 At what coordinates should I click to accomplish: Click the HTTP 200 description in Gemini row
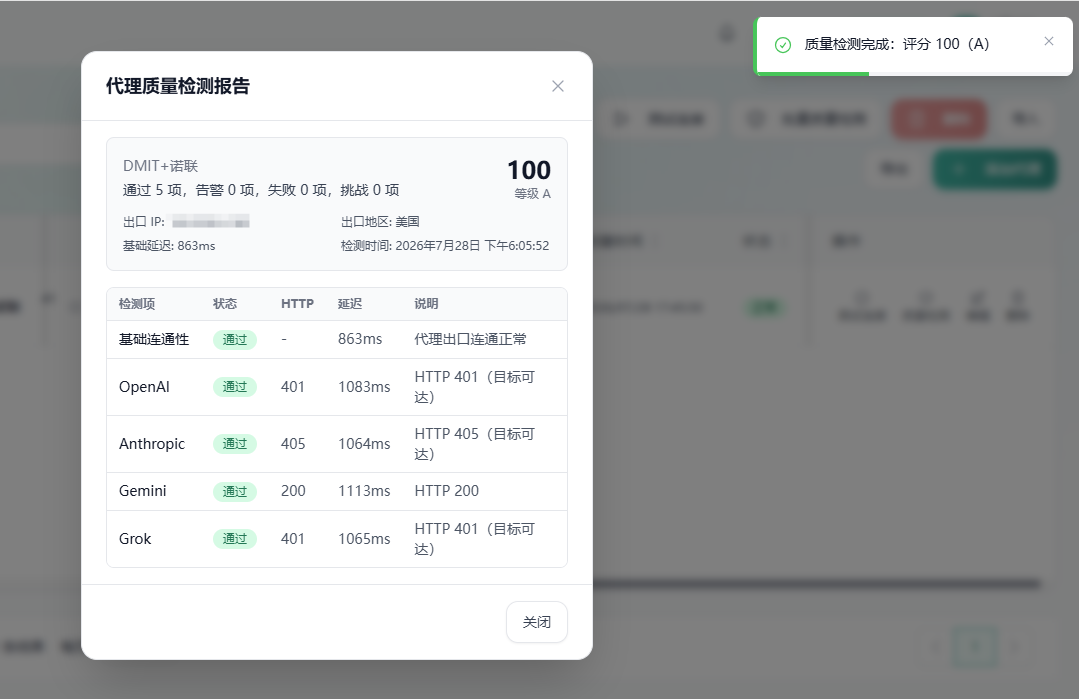[447, 491]
